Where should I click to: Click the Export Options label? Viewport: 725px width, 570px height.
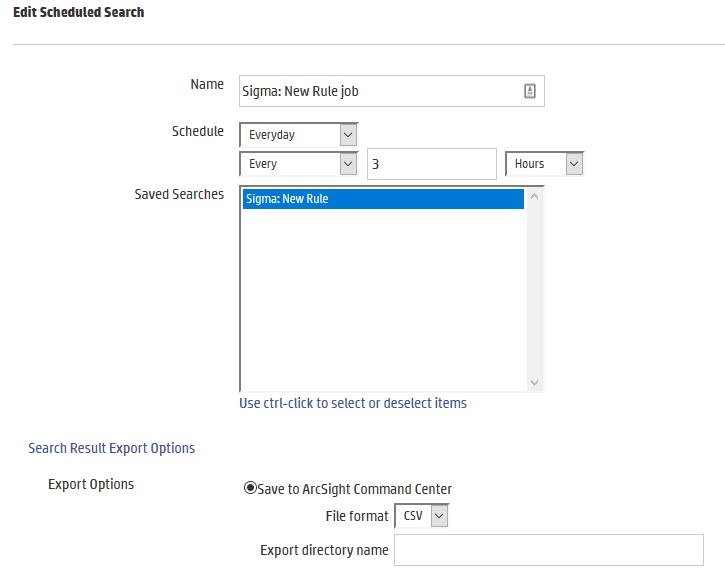(91, 484)
